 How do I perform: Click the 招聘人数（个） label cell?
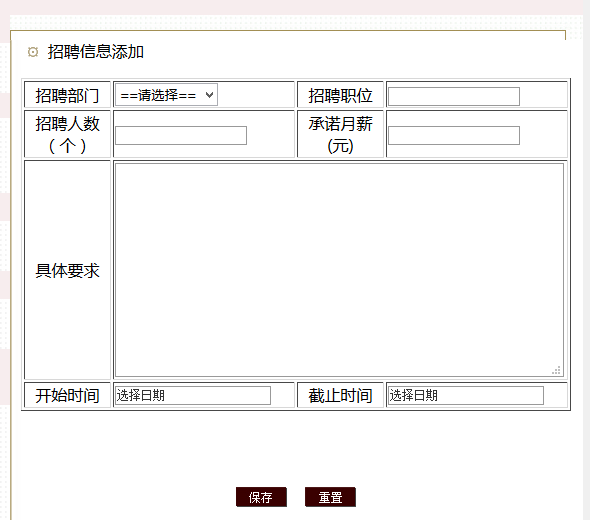tap(67, 134)
